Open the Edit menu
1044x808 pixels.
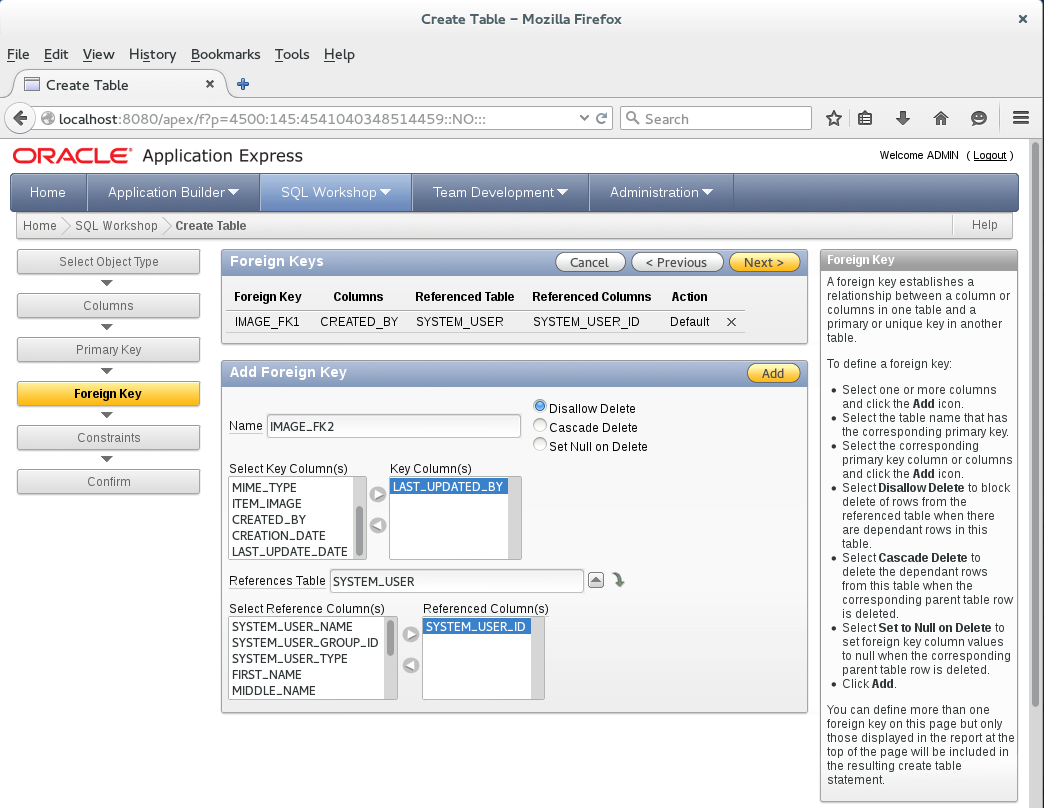(x=56, y=55)
